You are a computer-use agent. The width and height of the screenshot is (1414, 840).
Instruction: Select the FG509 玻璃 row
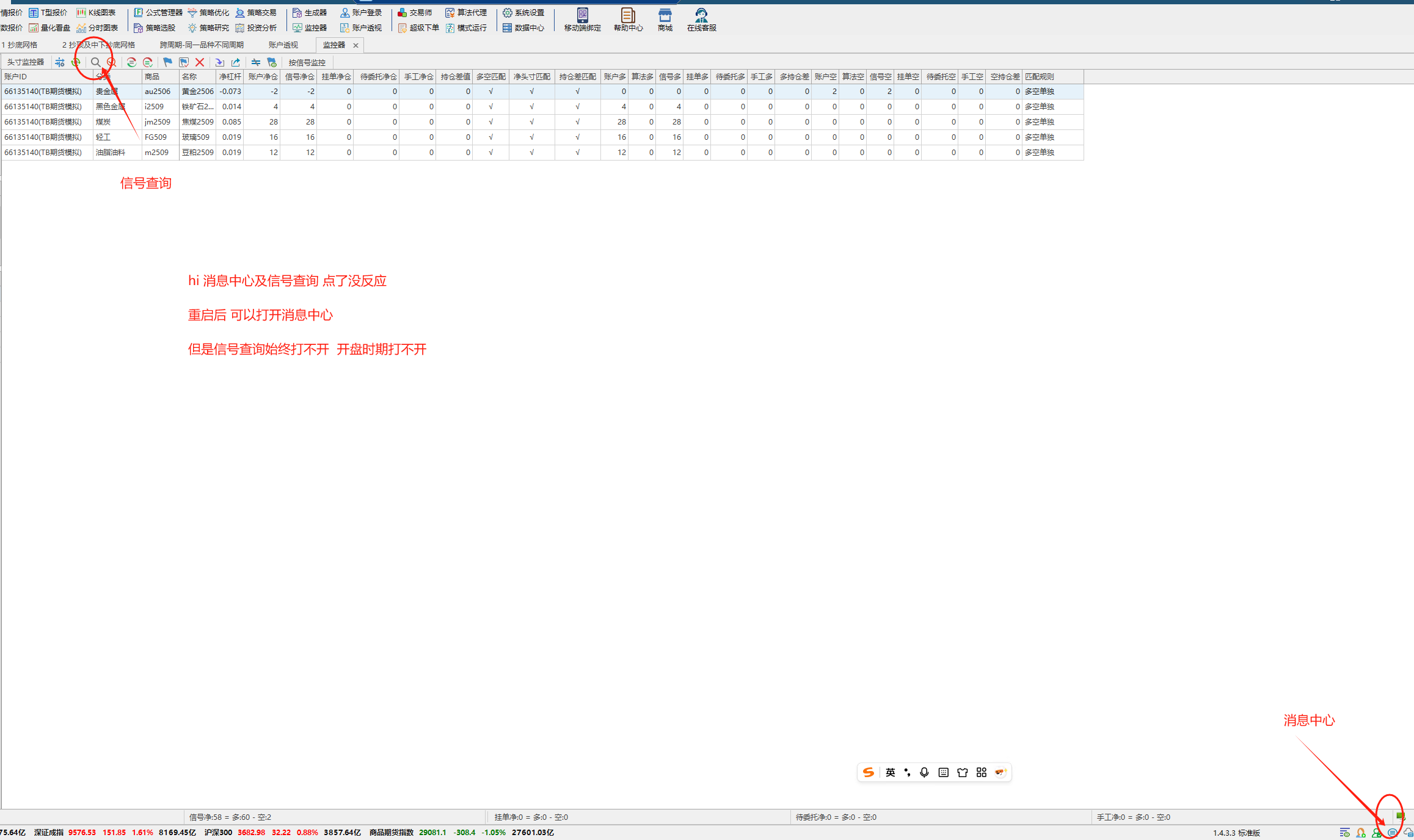click(x=542, y=137)
